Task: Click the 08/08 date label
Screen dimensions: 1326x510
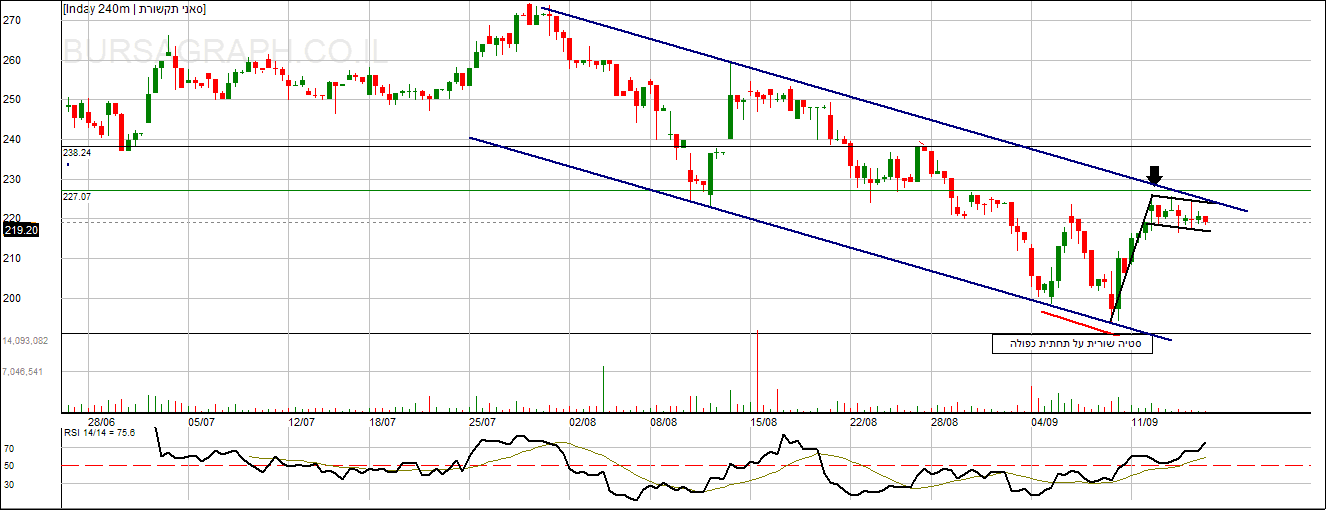Action: click(663, 422)
